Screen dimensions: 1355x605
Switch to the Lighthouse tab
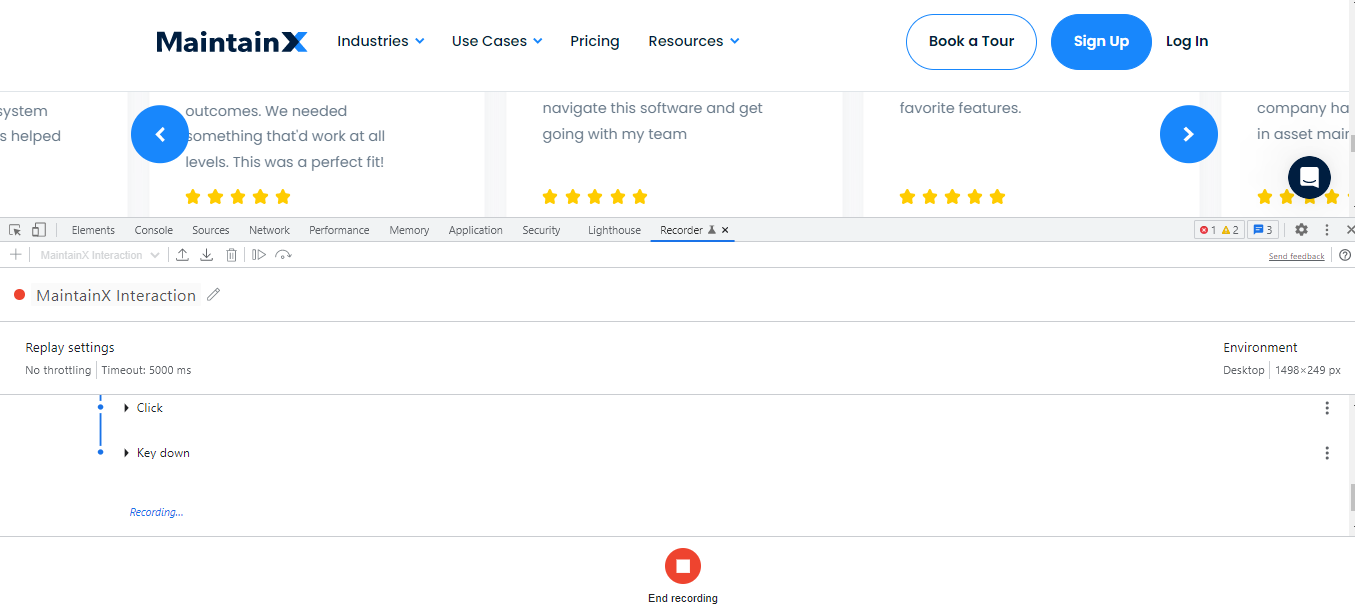[614, 230]
